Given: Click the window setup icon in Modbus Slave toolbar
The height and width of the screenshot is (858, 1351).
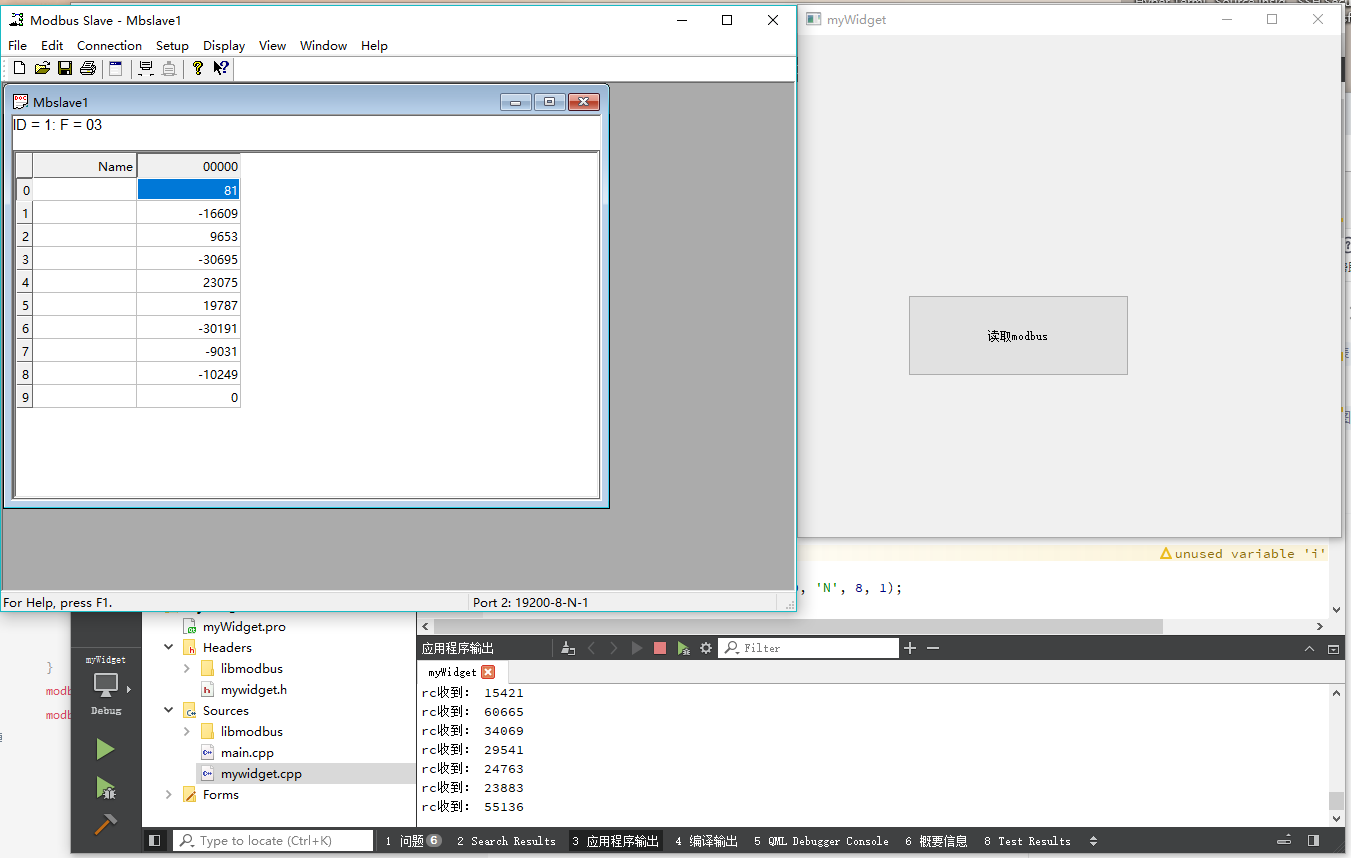Looking at the screenshot, I should [x=116, y=68].
